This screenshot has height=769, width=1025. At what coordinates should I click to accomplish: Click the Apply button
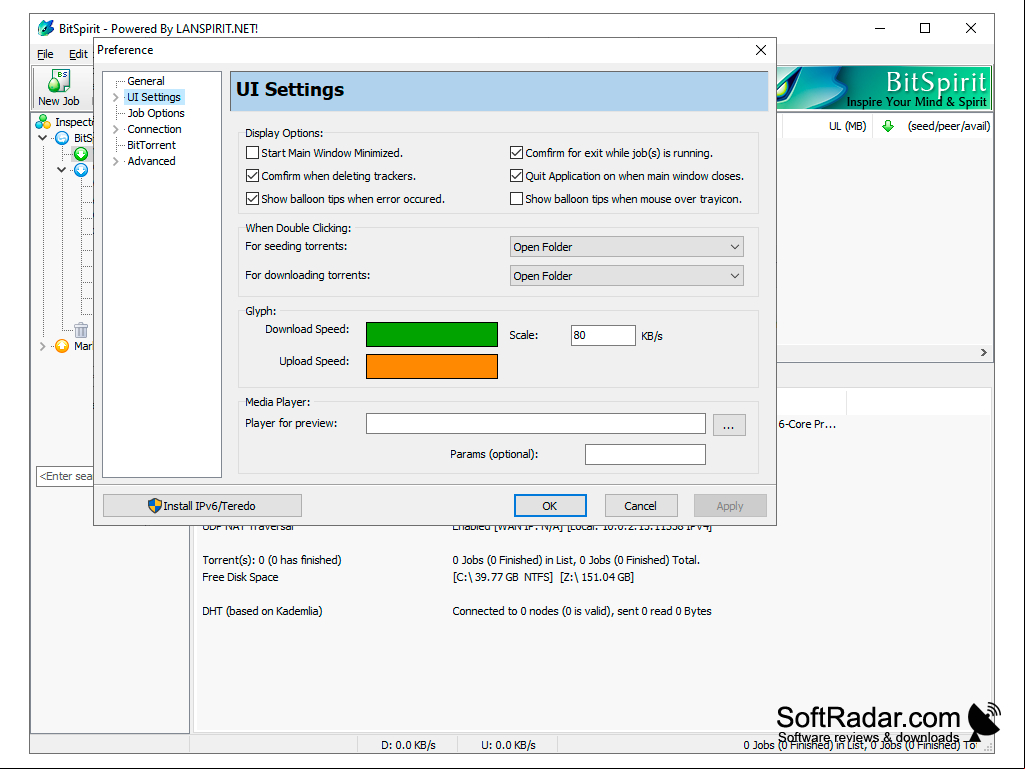[x=730, y=505]
